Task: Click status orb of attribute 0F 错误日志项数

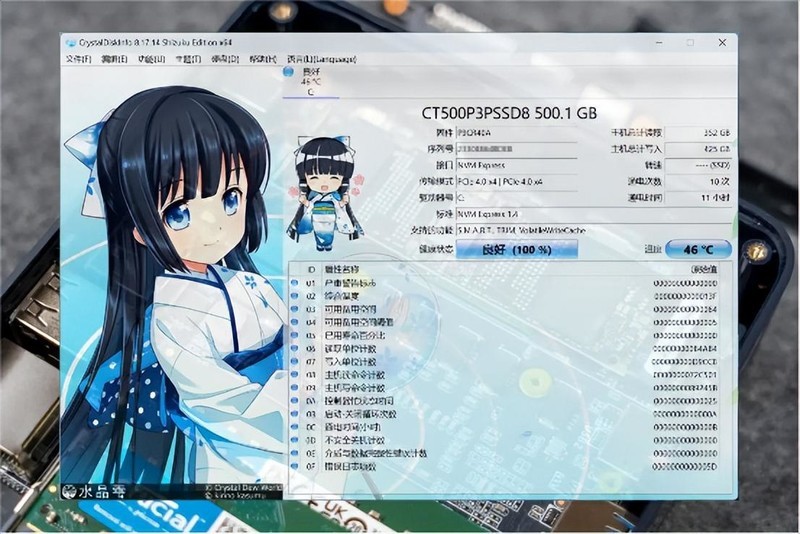Action: pos(294,466)
